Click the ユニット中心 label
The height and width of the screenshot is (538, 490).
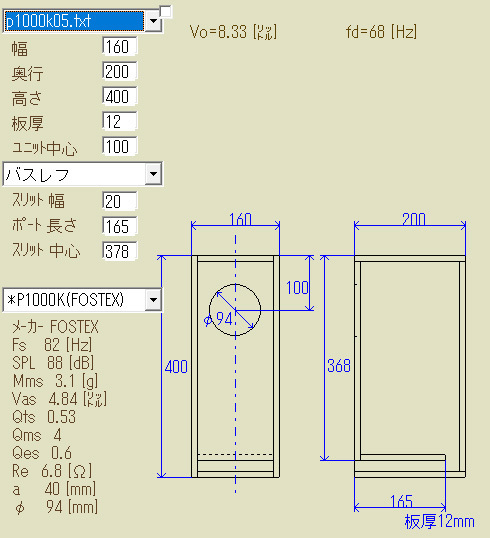coord(45,148)
